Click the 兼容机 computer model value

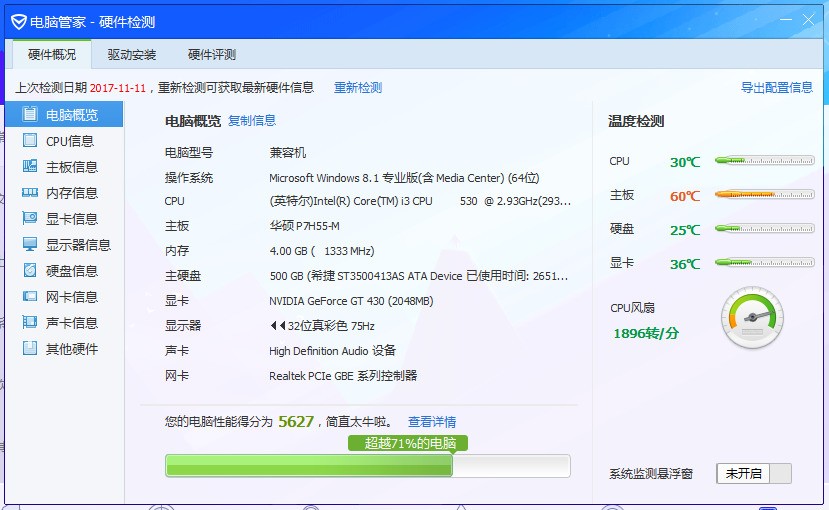(288, 152)
